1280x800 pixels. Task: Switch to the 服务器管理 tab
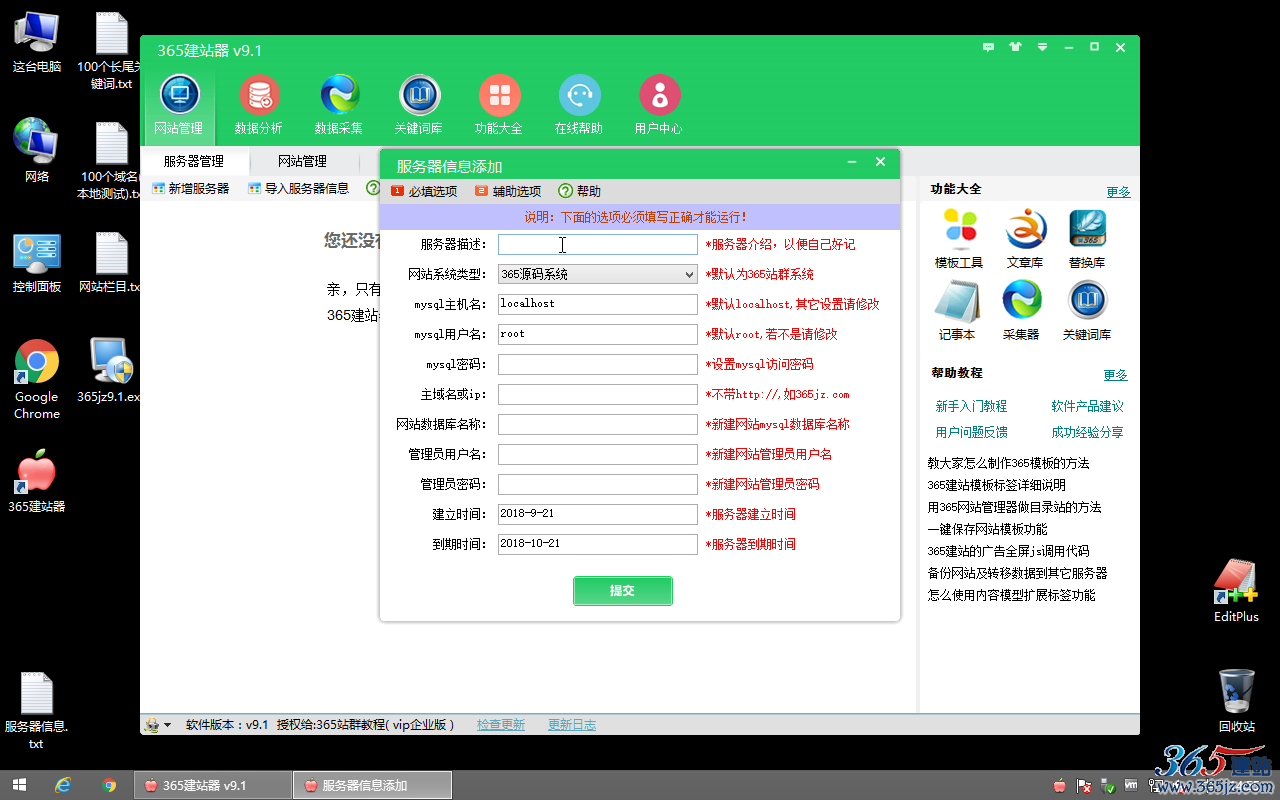(x=194, y=161)
